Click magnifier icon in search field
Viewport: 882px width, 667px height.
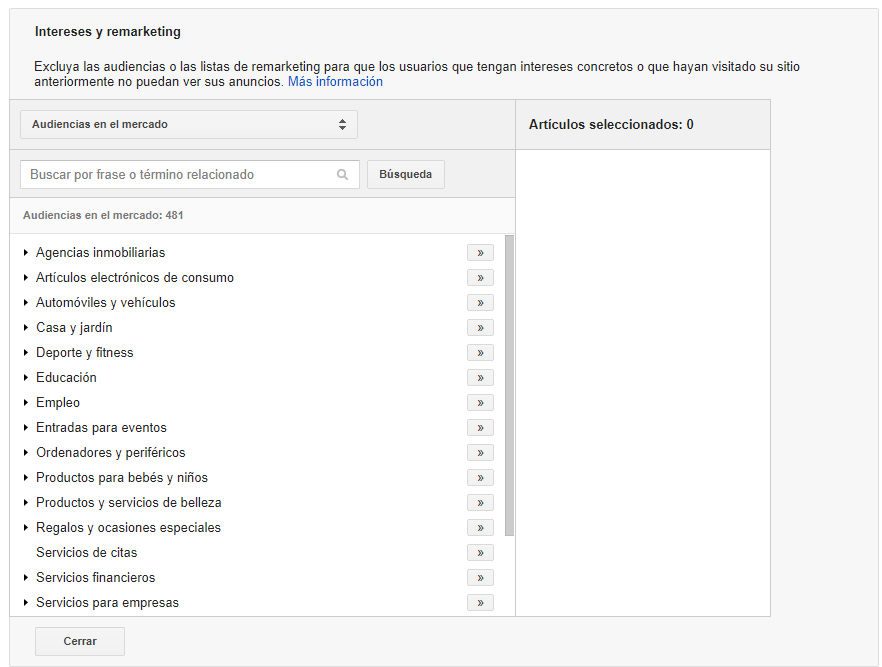click(343, 175)
